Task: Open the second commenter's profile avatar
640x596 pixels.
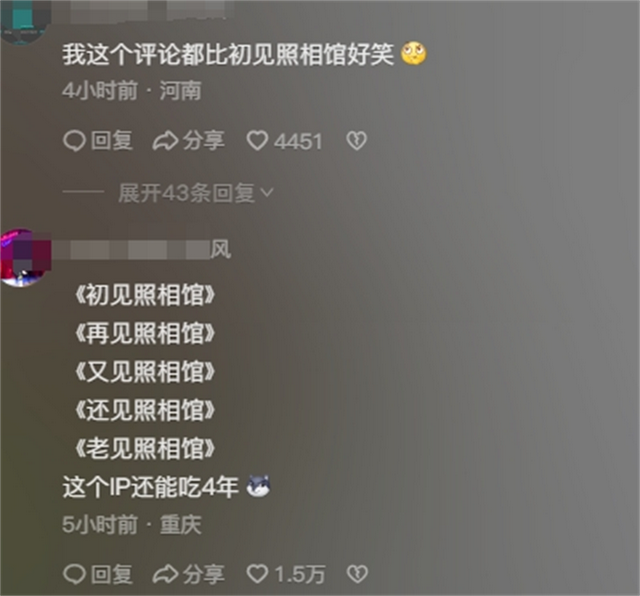Action: click(x=22, y=258)
